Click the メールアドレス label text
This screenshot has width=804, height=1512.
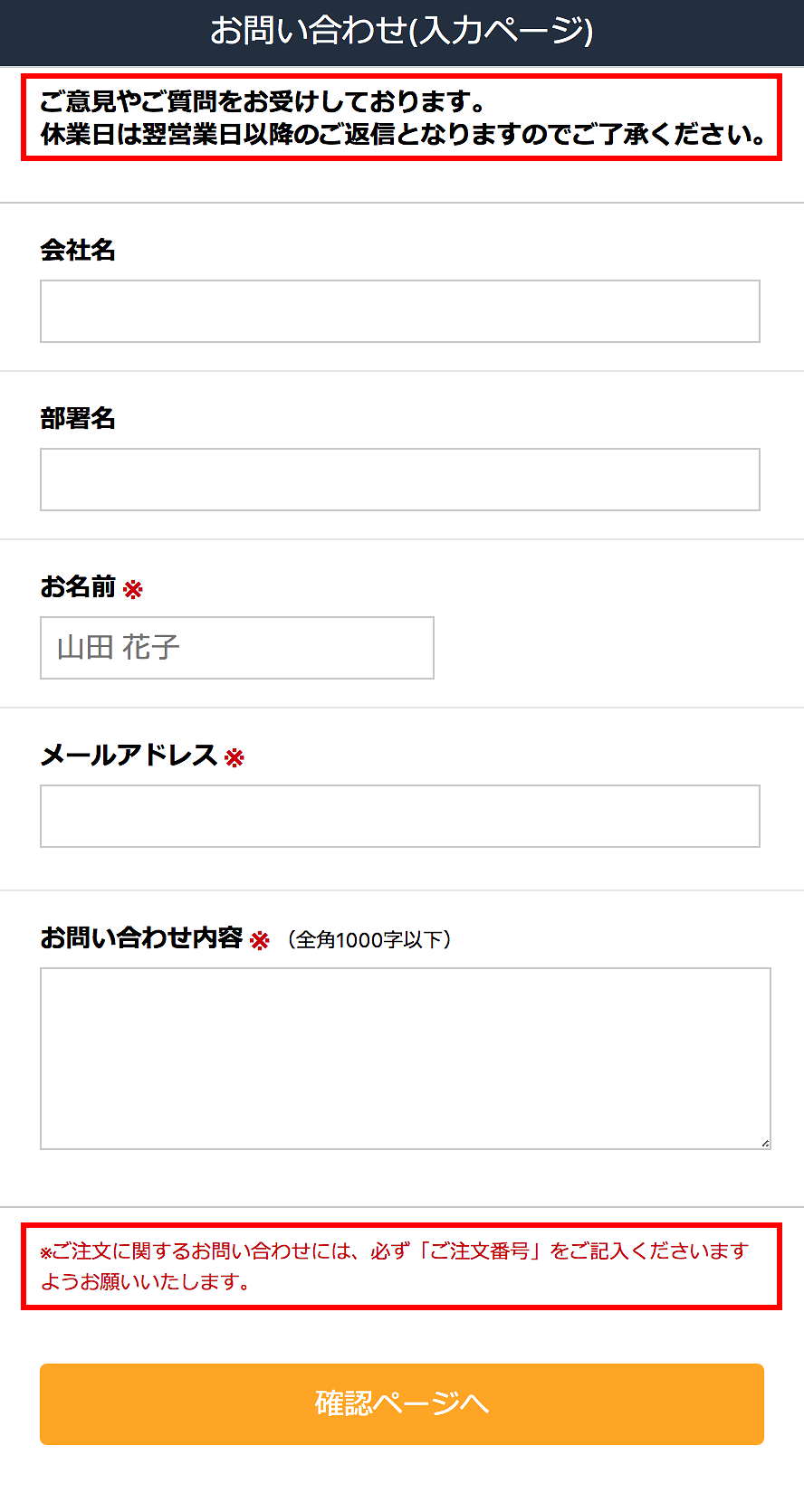[129, 756]
